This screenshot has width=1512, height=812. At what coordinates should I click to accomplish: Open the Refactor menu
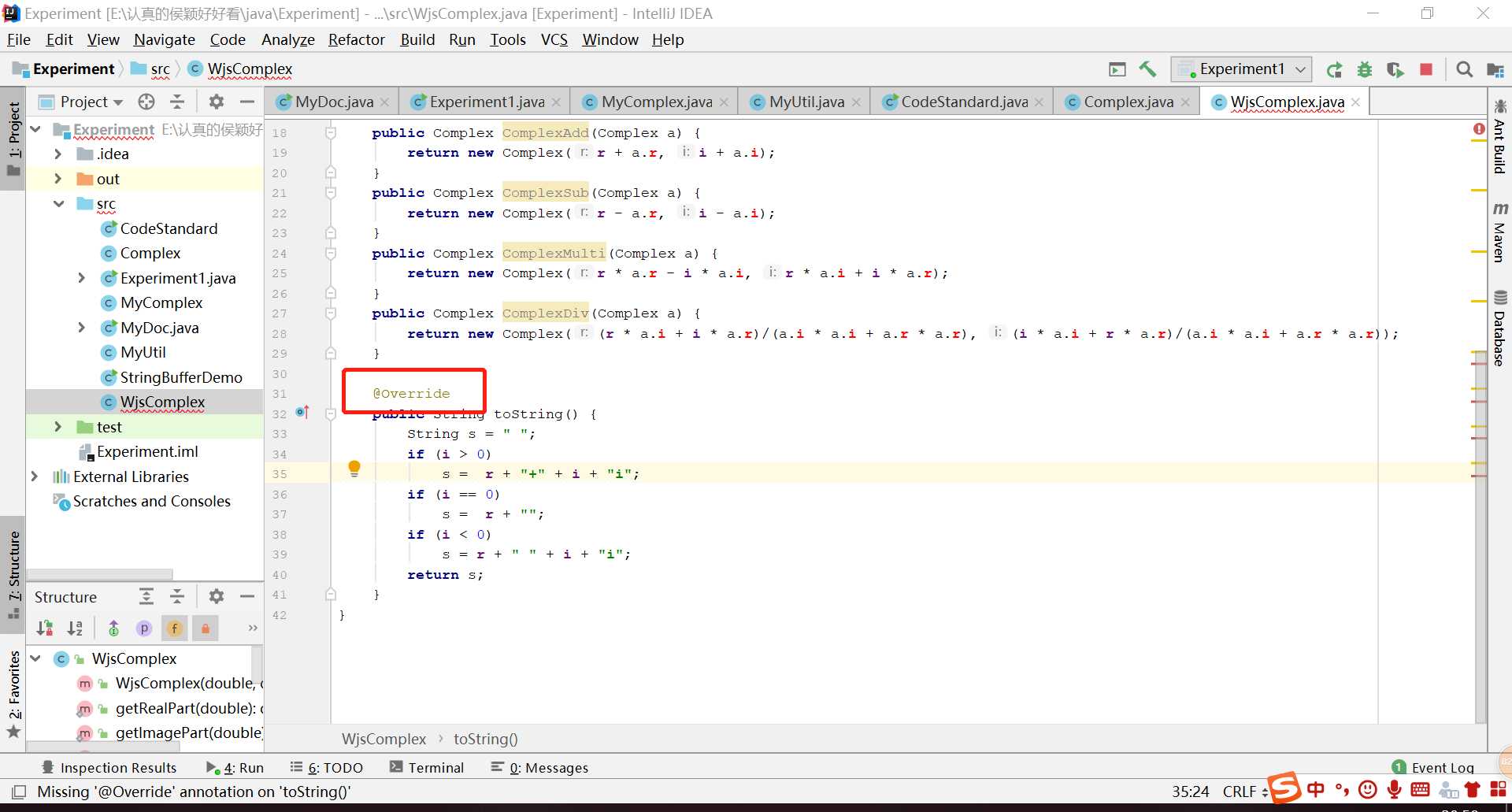356,39
